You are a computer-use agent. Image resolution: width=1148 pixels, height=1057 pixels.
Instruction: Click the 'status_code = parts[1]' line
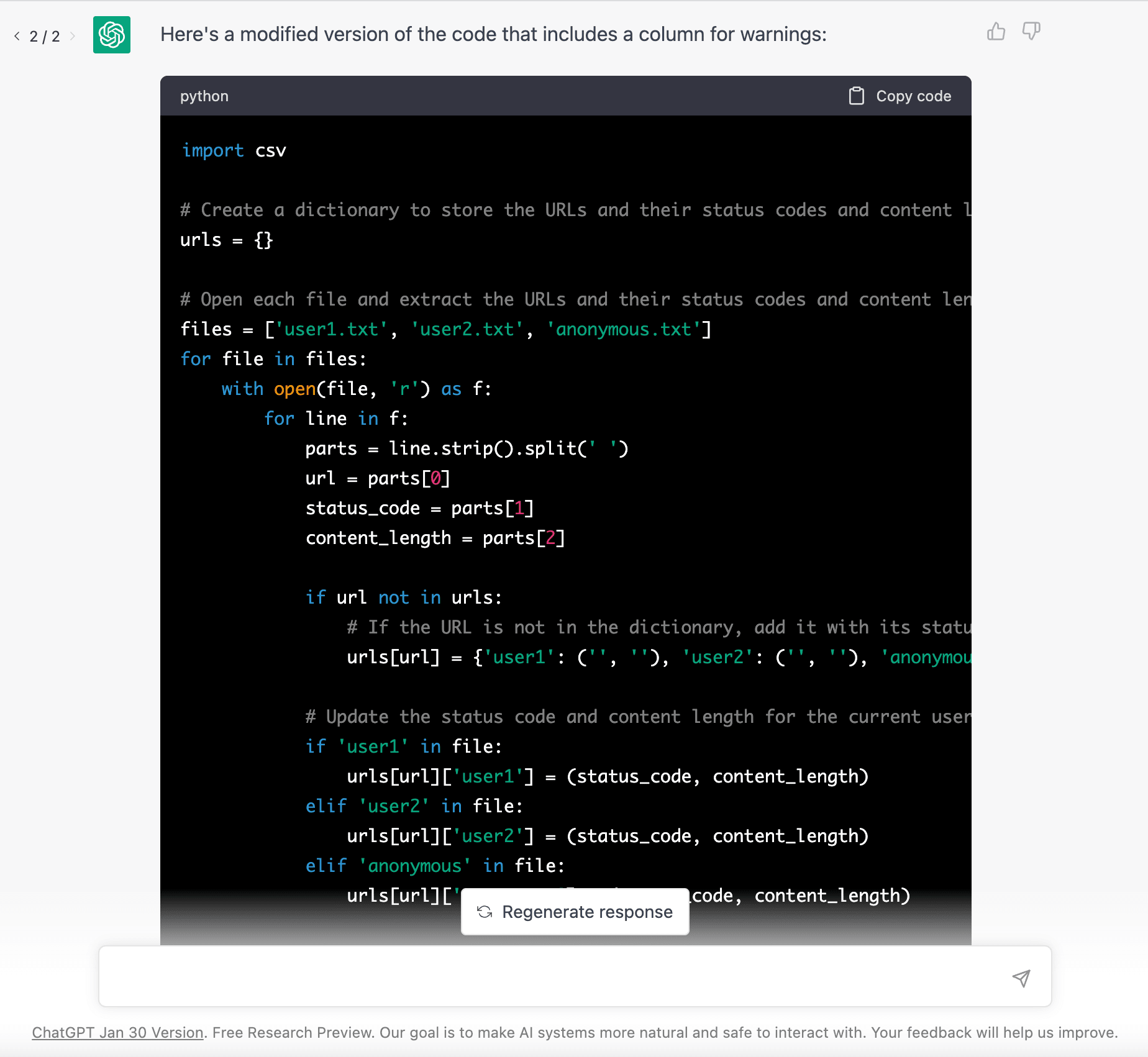pos(420,509)
